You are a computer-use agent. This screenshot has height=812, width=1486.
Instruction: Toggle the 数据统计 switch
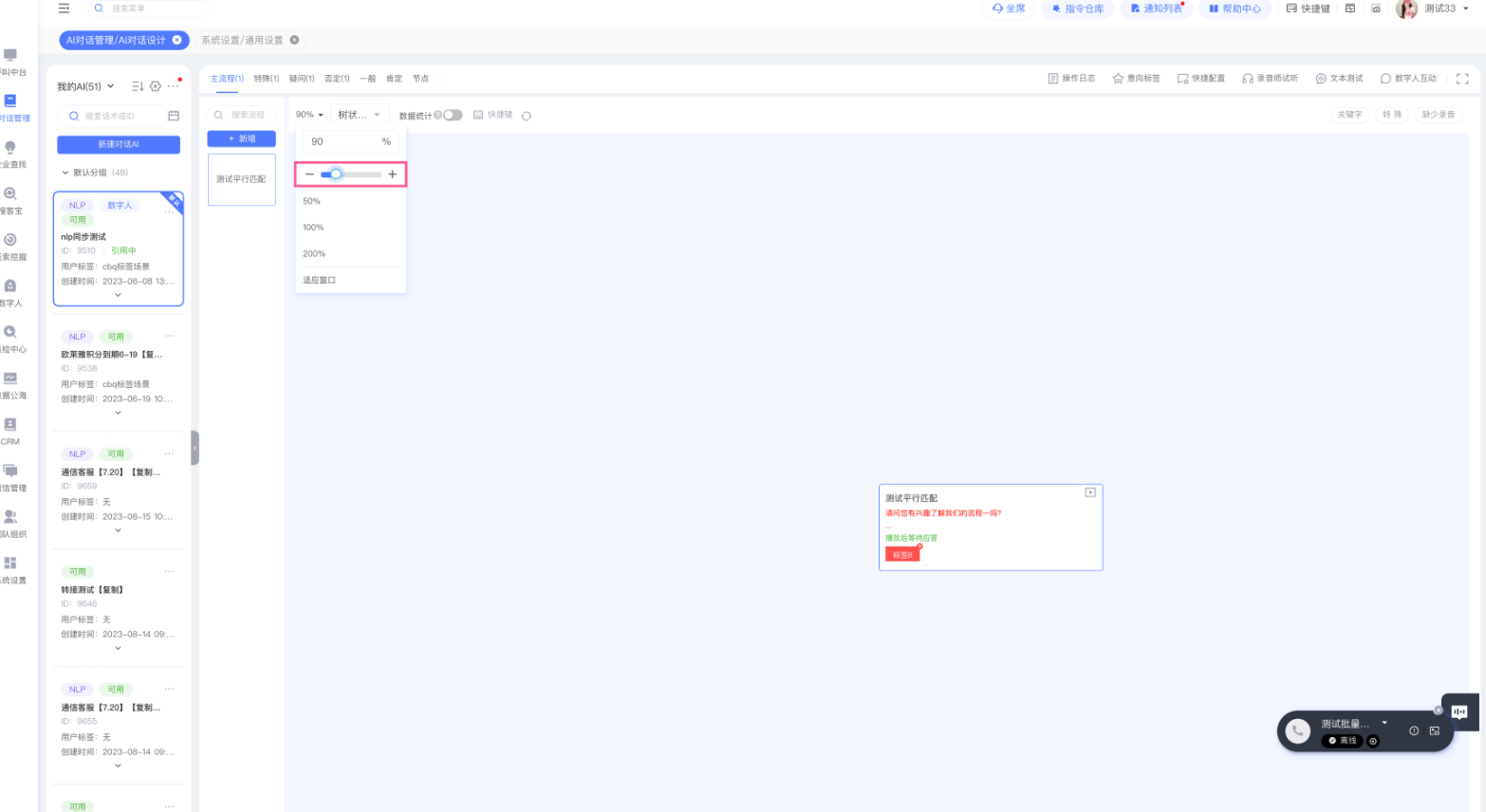click(452, 116)
